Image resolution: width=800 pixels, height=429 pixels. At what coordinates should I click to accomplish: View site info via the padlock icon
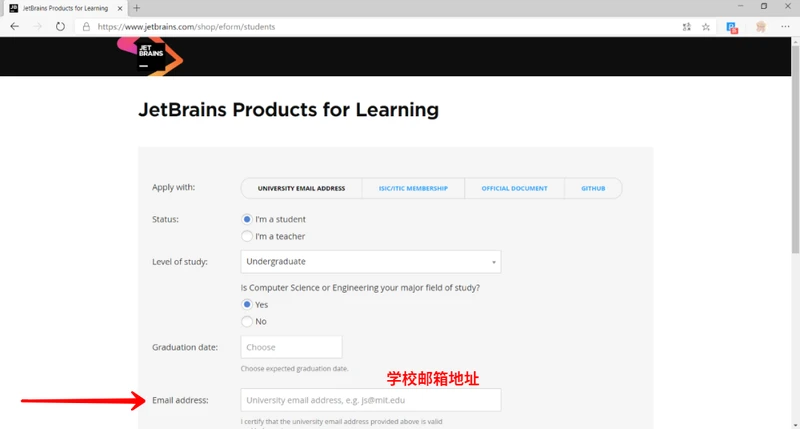(86, 27)
